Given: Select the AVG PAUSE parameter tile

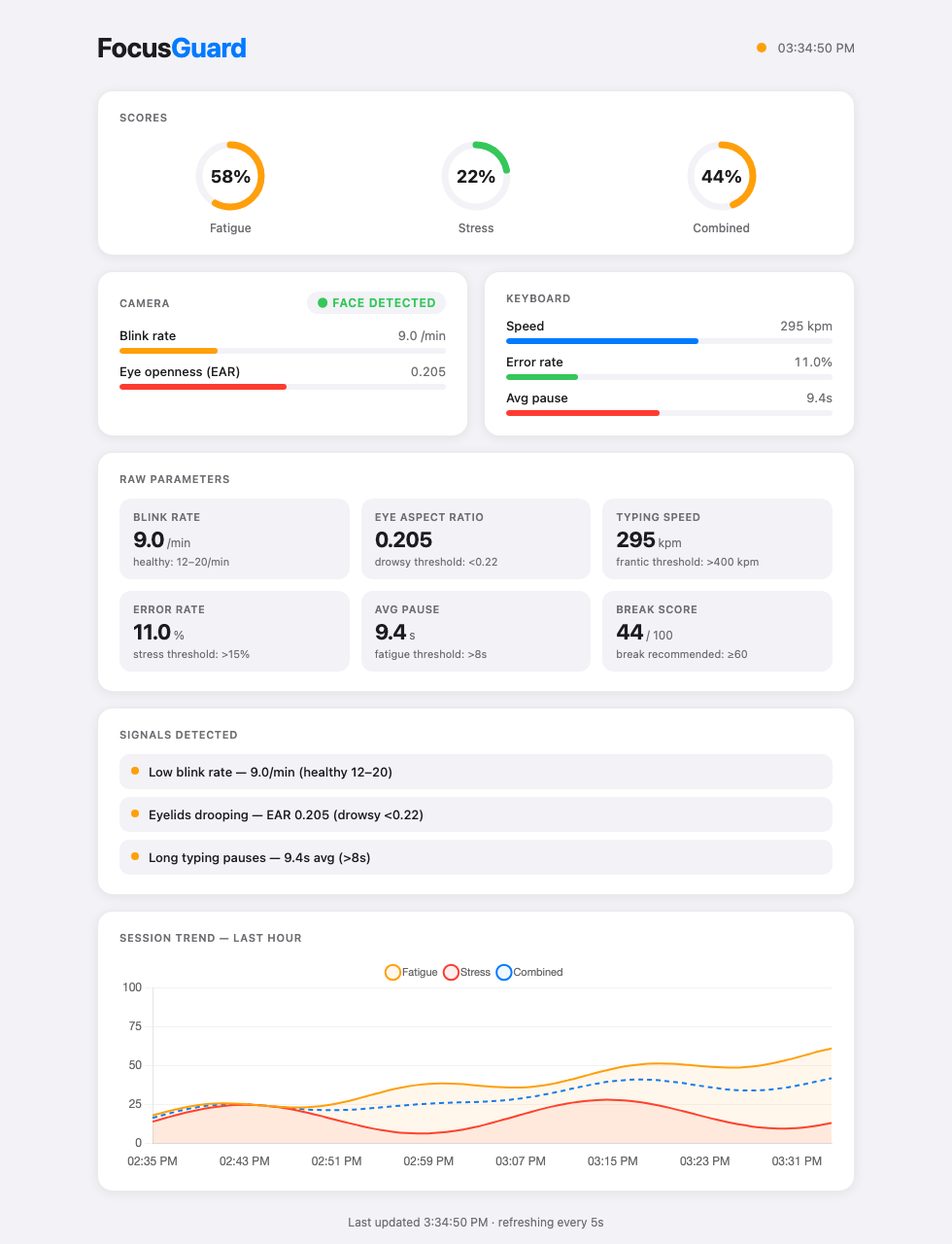Looking at the screenshot, I should click(x=476, y=632).
